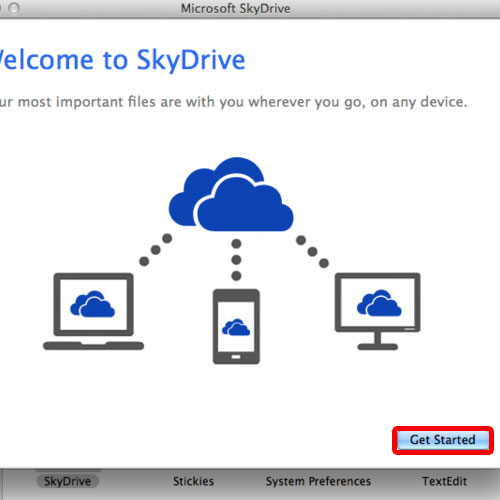Open System Preferences from the app bar
Viewport: 500px width, 500px height.
click(318, 481)
